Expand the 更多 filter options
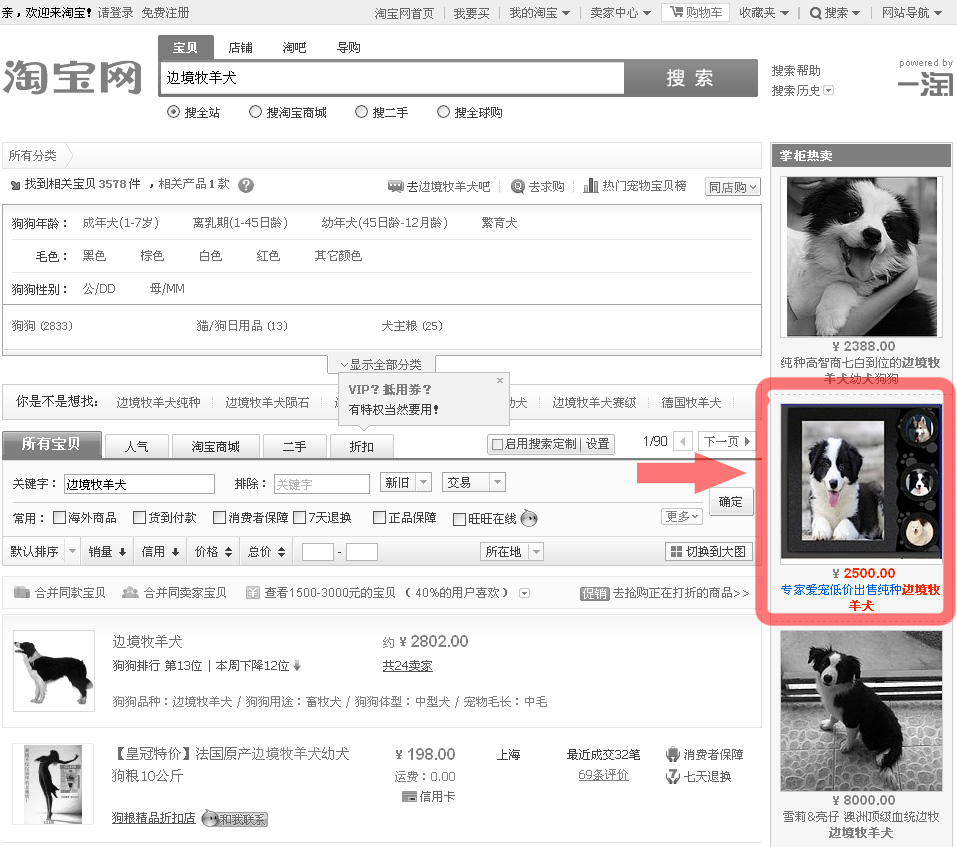Screen dimensions: 957x847 pos(682,517)
